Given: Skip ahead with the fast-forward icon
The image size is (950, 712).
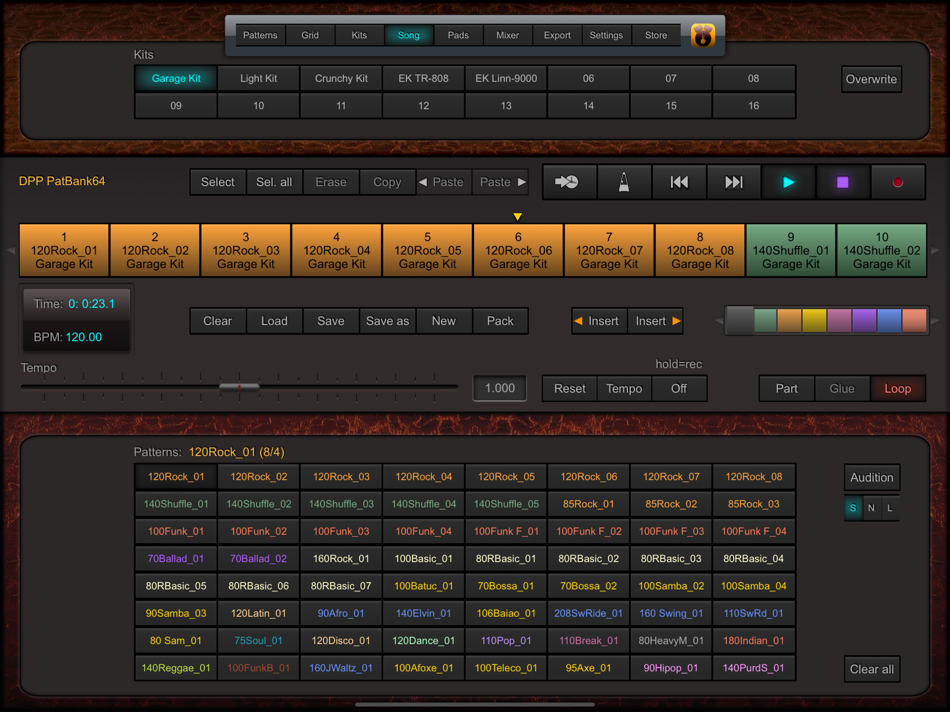Looking at the screenshot, I should (x=734, y=182).
